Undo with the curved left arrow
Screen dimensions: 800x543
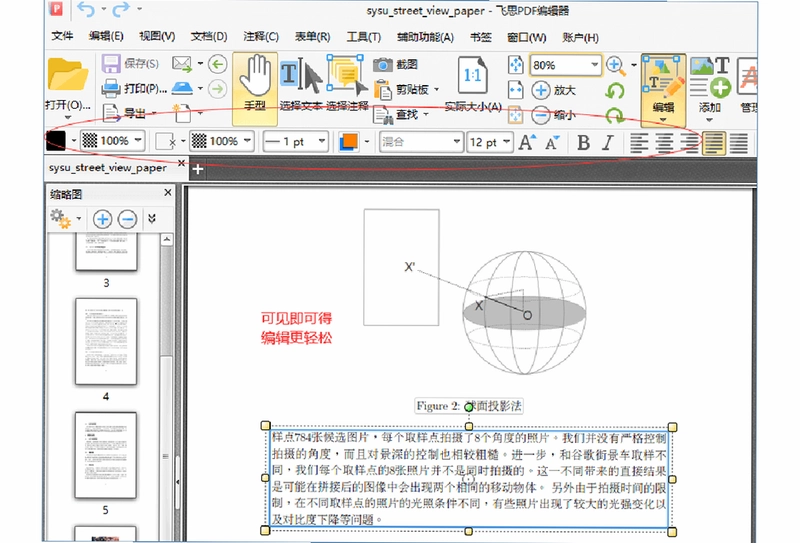pos(86,9)
